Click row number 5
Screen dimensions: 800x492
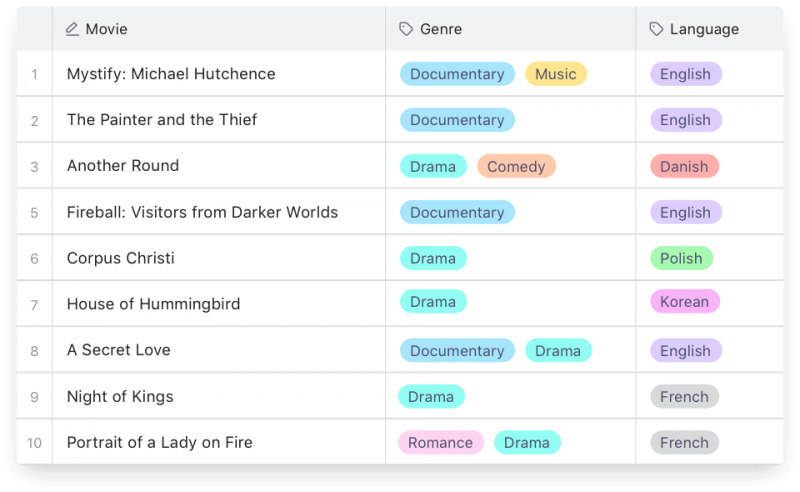point(34,212)
